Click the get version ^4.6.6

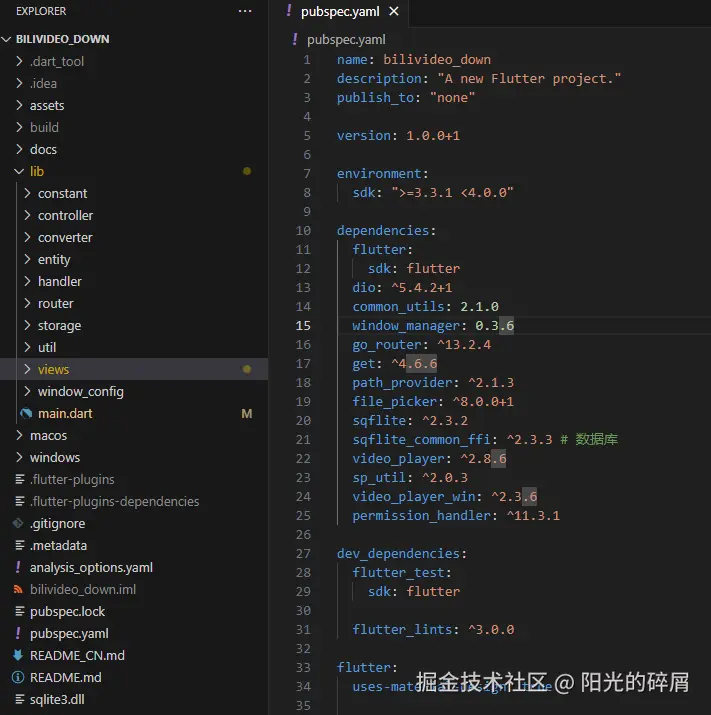(x=414, y=364)
